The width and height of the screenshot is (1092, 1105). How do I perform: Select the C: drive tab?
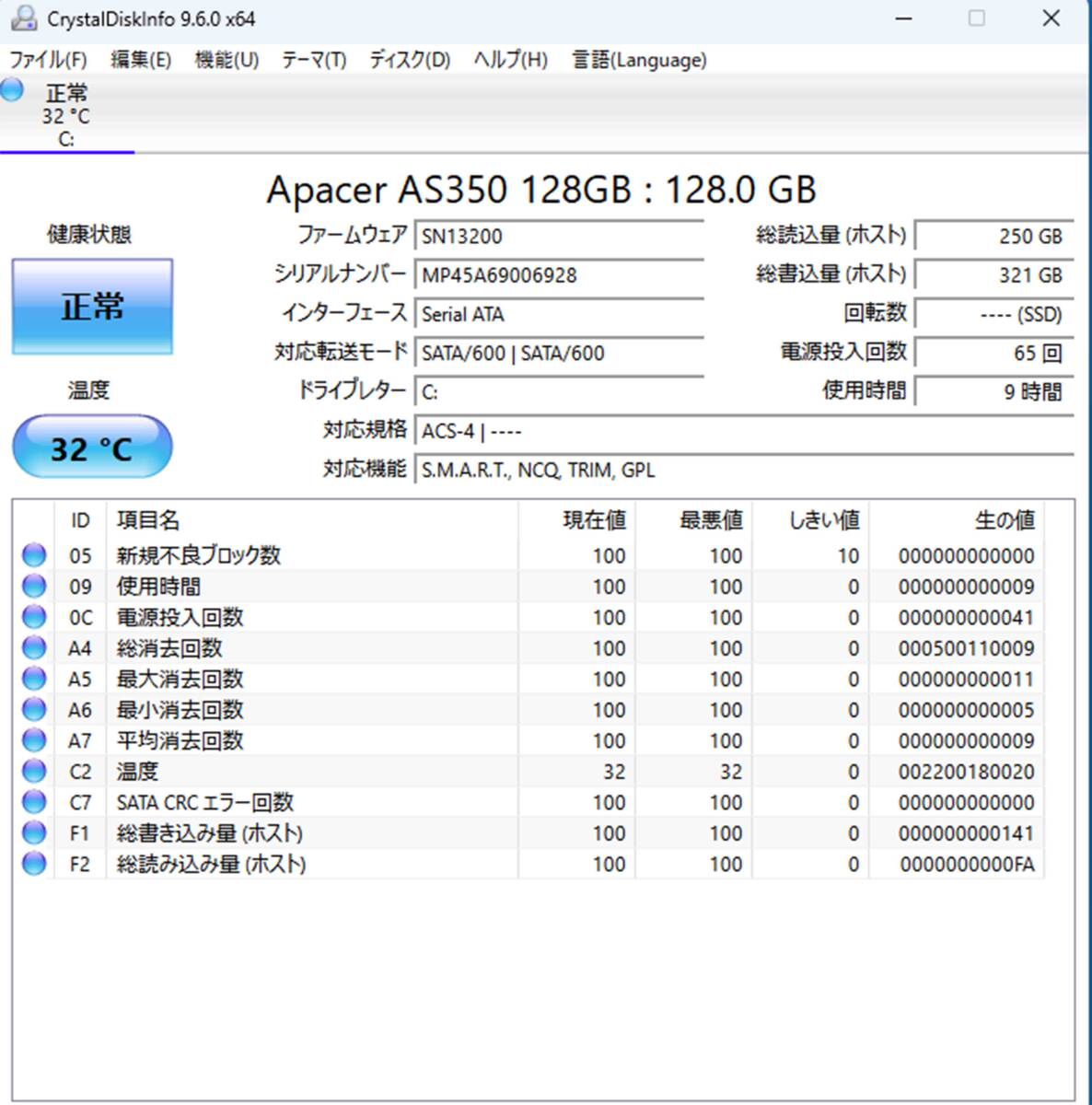tap(66, 116)
